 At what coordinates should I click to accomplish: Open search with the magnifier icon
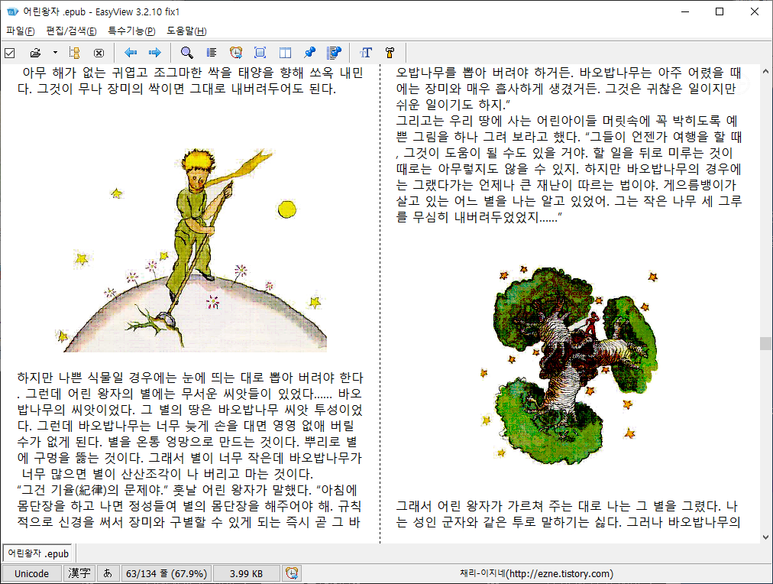(x=187, y=52)
